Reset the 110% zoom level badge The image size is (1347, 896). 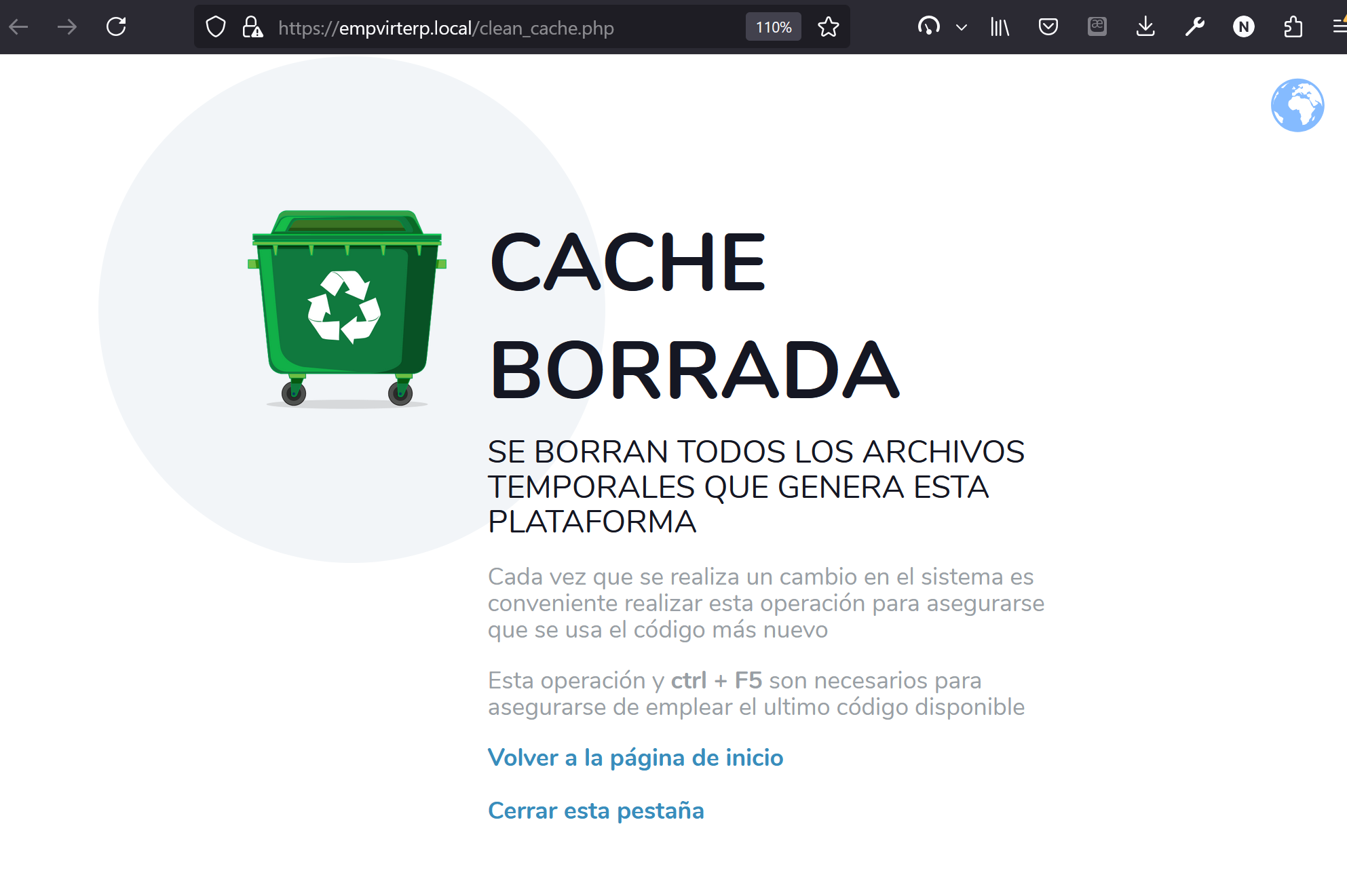pyautogui.click(x=773, y=27)
